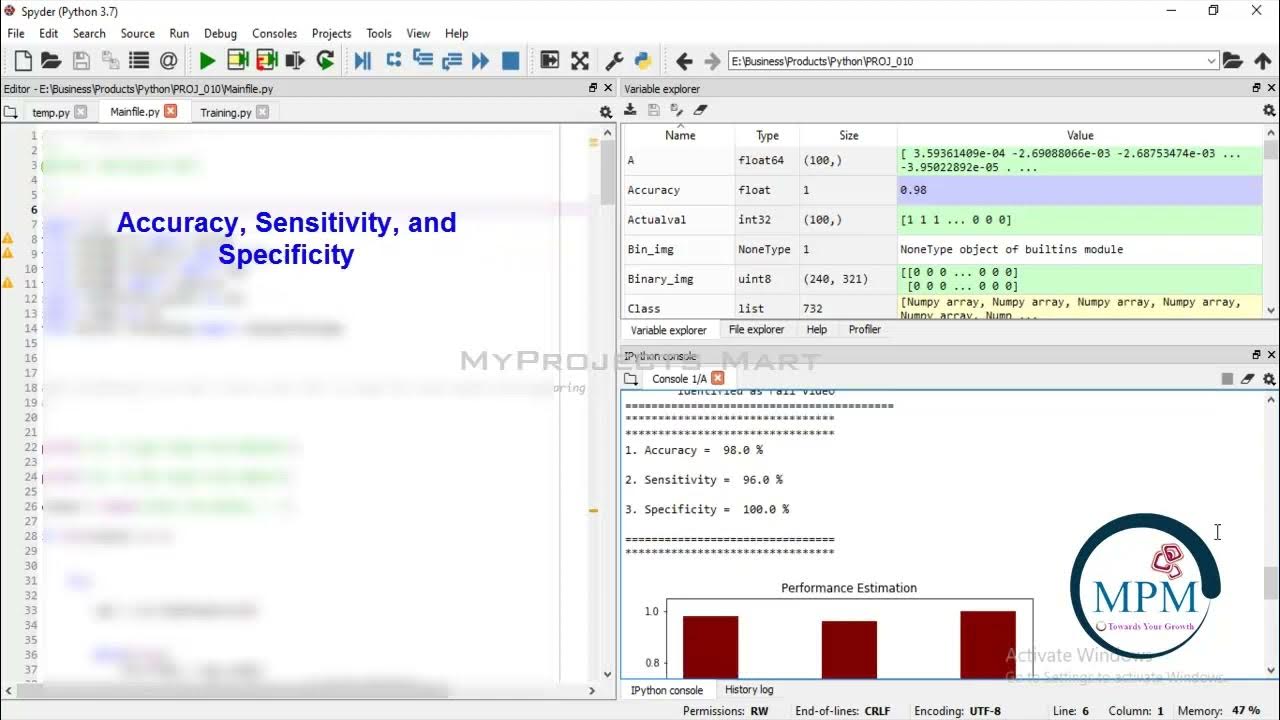This screenshot has height=720, width=1280.
Task: Continue debug execution with the double arrow
Action: [480, 61]
